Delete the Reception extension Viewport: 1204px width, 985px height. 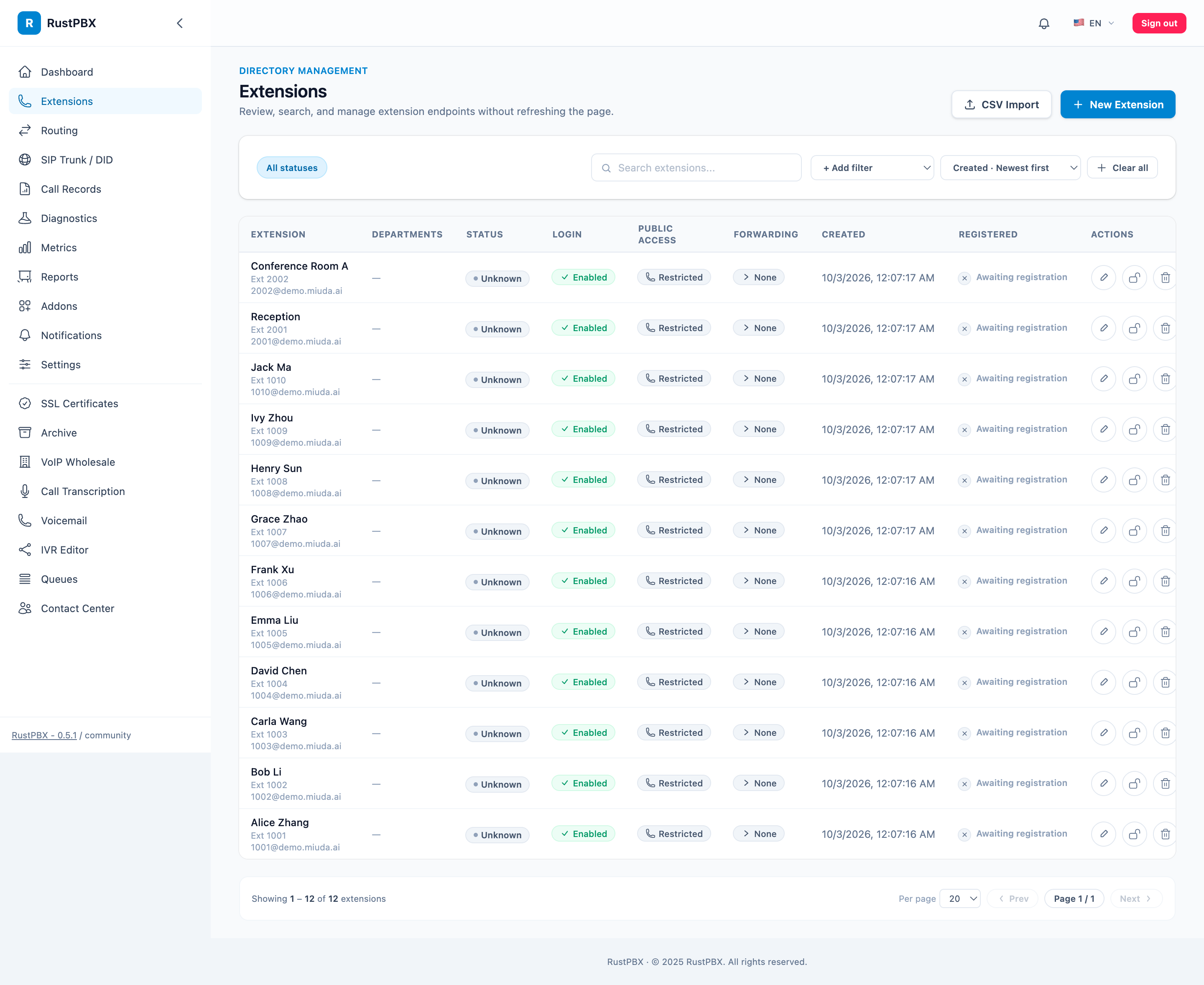click(x=1165, y=328)
